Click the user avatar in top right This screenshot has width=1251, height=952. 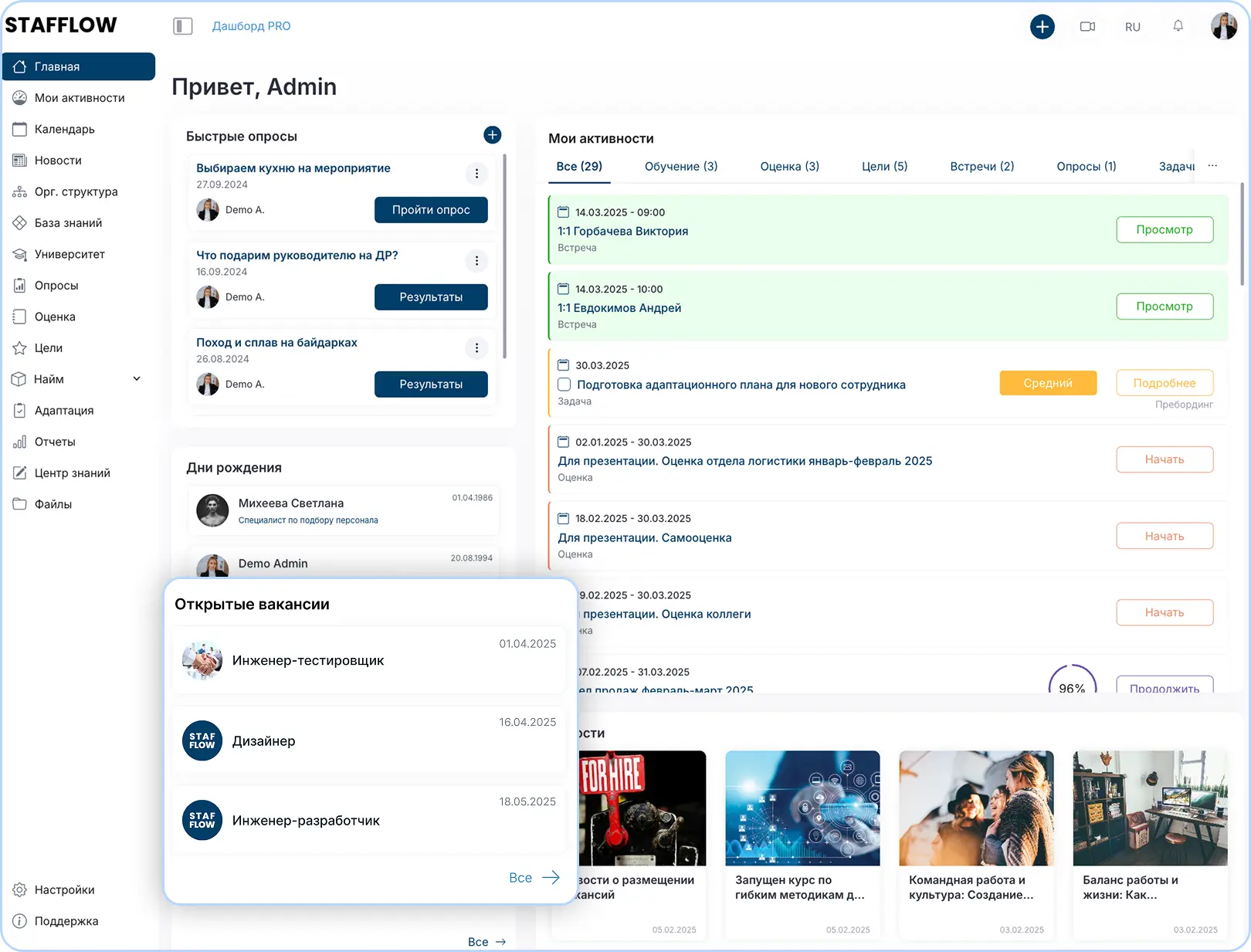(x=1223, y=26)
